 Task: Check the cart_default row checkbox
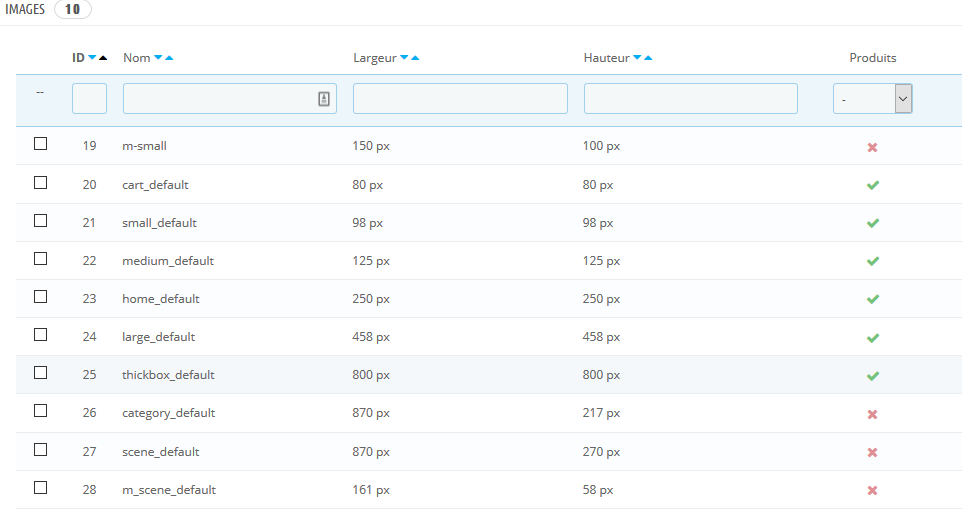click(x=40, y=183)
